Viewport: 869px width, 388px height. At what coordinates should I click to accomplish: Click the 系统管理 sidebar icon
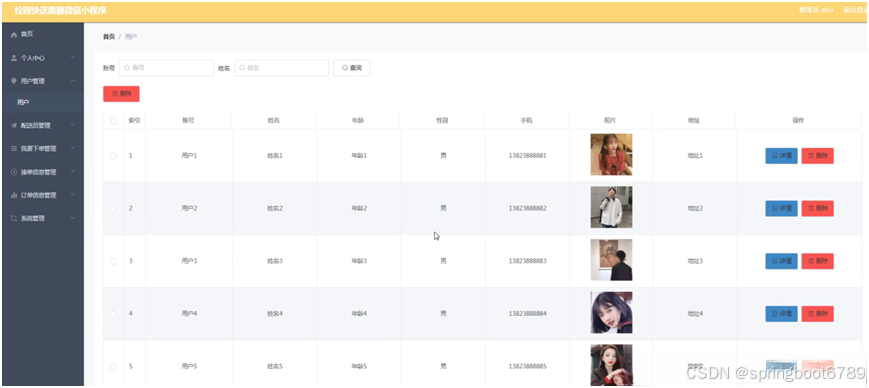[14, 218]
